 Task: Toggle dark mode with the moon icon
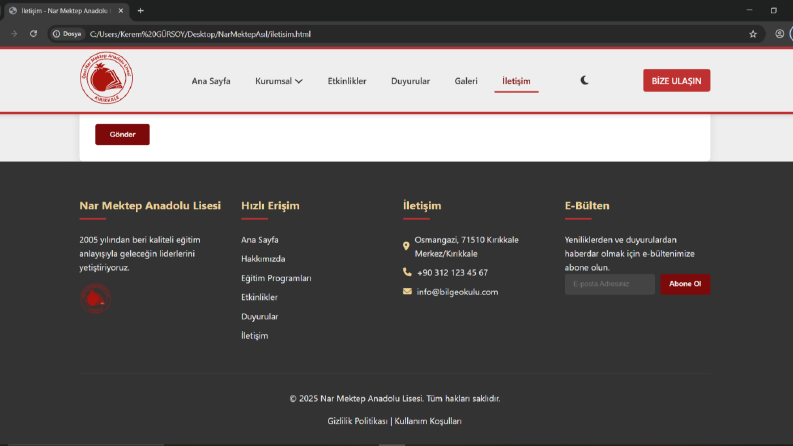click(584, 80)
